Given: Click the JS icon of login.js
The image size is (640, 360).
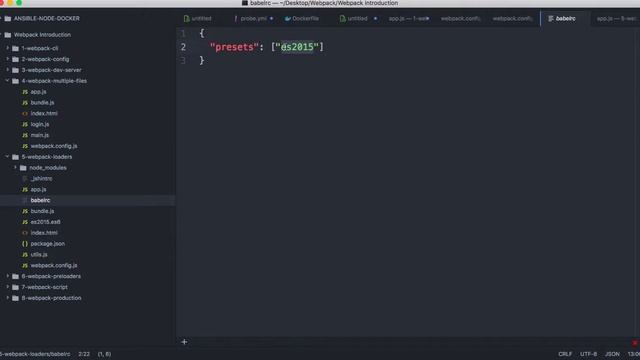Looking at the screenshot, I should (25, 124).
